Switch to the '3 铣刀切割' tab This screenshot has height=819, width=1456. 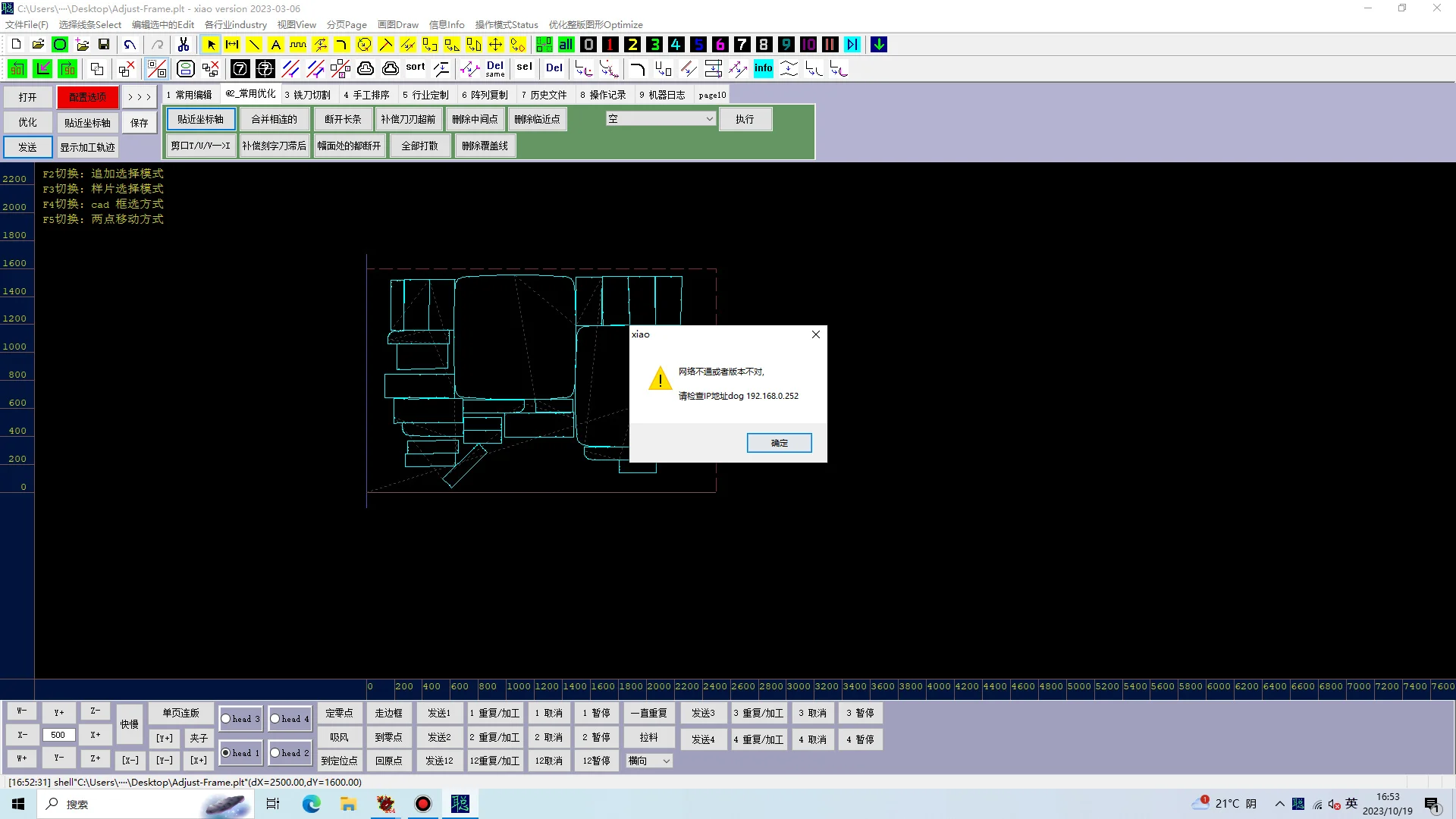pos(308,95)
